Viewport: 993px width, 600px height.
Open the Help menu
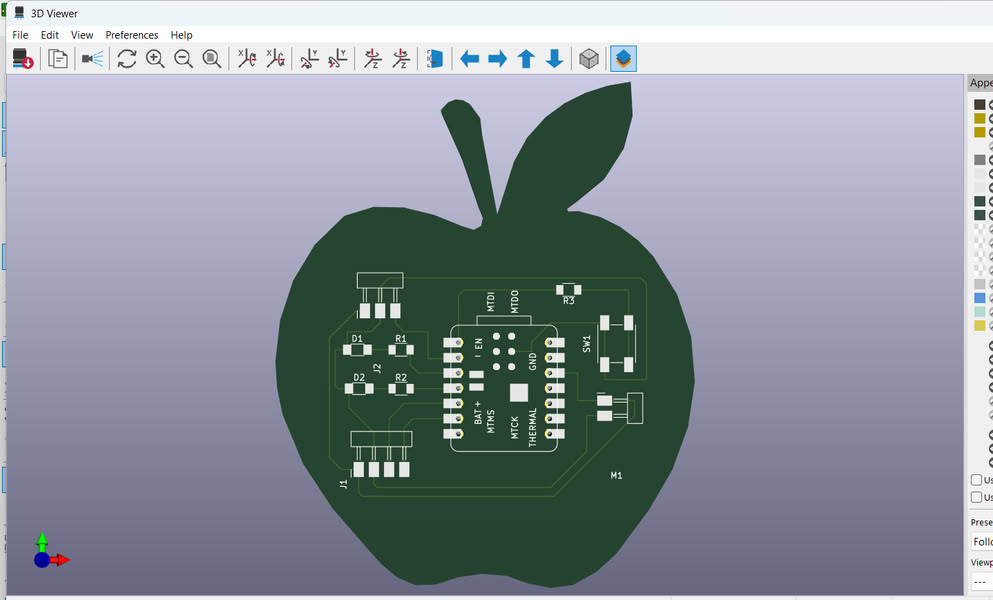pyautogui.click(x=181, y=35)
